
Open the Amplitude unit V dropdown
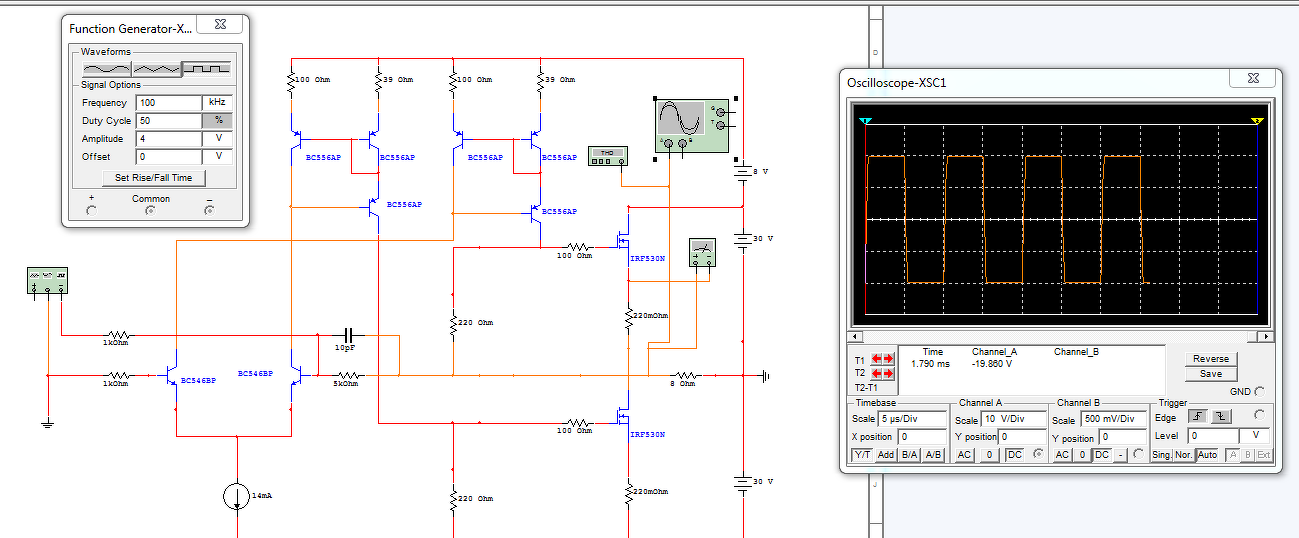click(218, 138)
